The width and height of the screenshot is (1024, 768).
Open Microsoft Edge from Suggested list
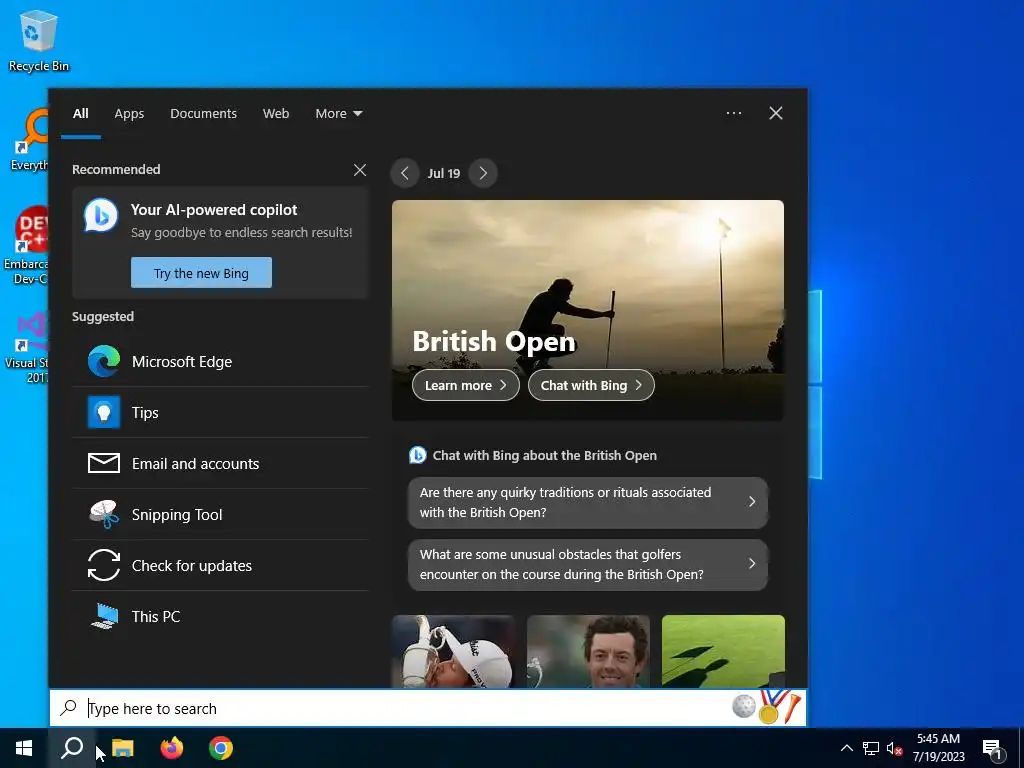tap(220, 362)
